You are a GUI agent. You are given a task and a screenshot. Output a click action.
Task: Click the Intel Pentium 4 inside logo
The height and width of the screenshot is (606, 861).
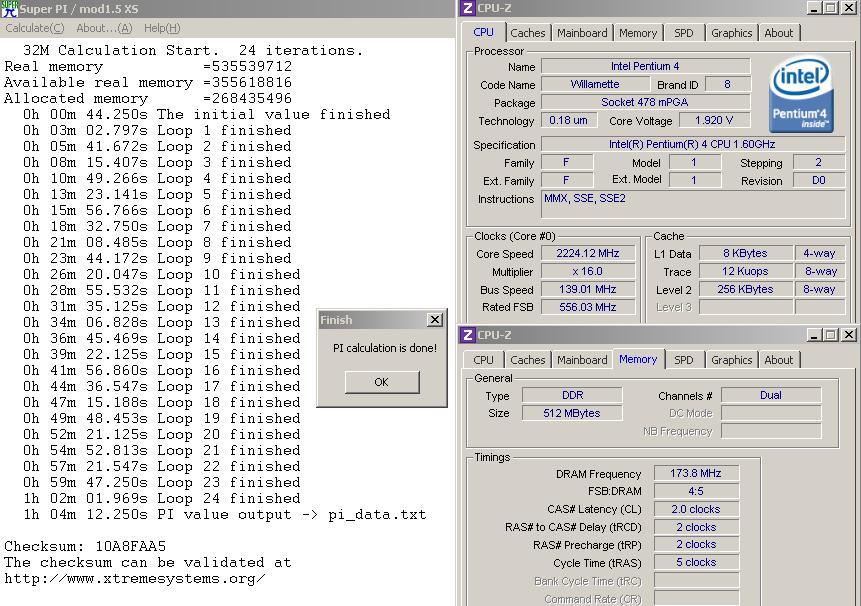tap(801, 96)
